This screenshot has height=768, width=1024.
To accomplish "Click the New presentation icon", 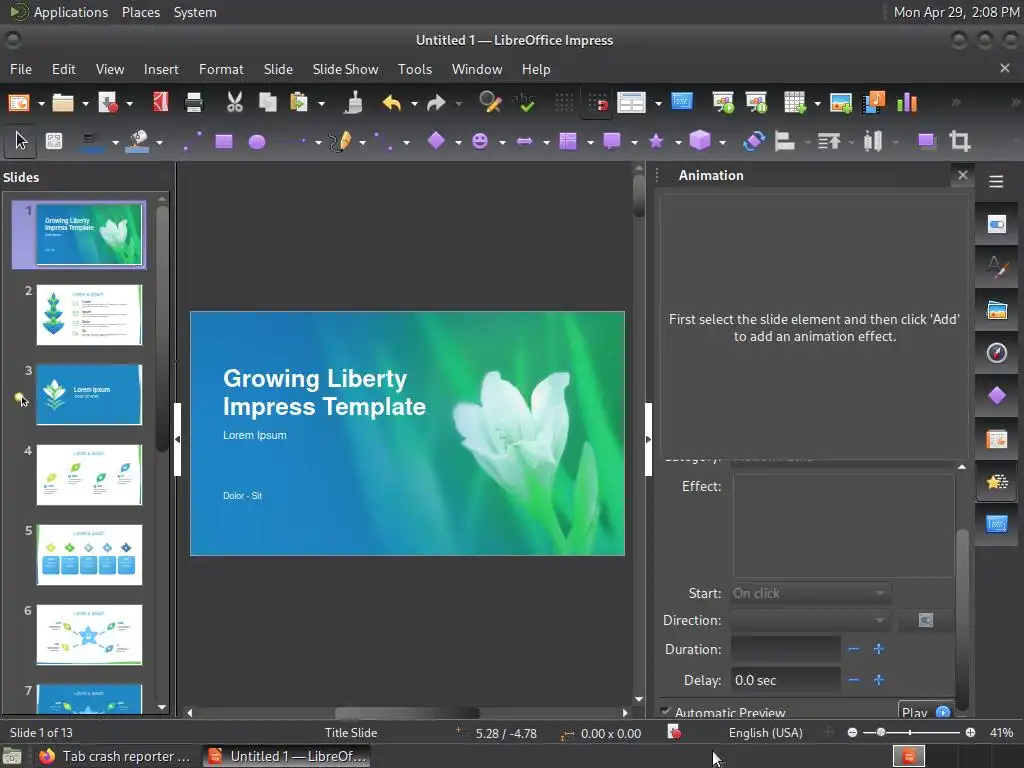I will pos(19,103).
